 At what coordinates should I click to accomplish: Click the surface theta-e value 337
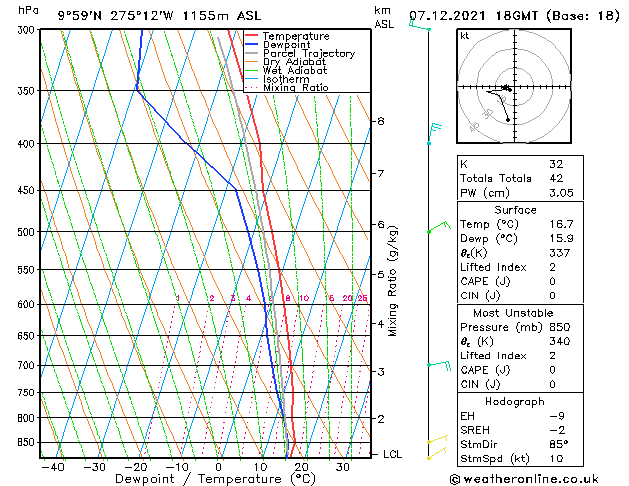(560, 253)
